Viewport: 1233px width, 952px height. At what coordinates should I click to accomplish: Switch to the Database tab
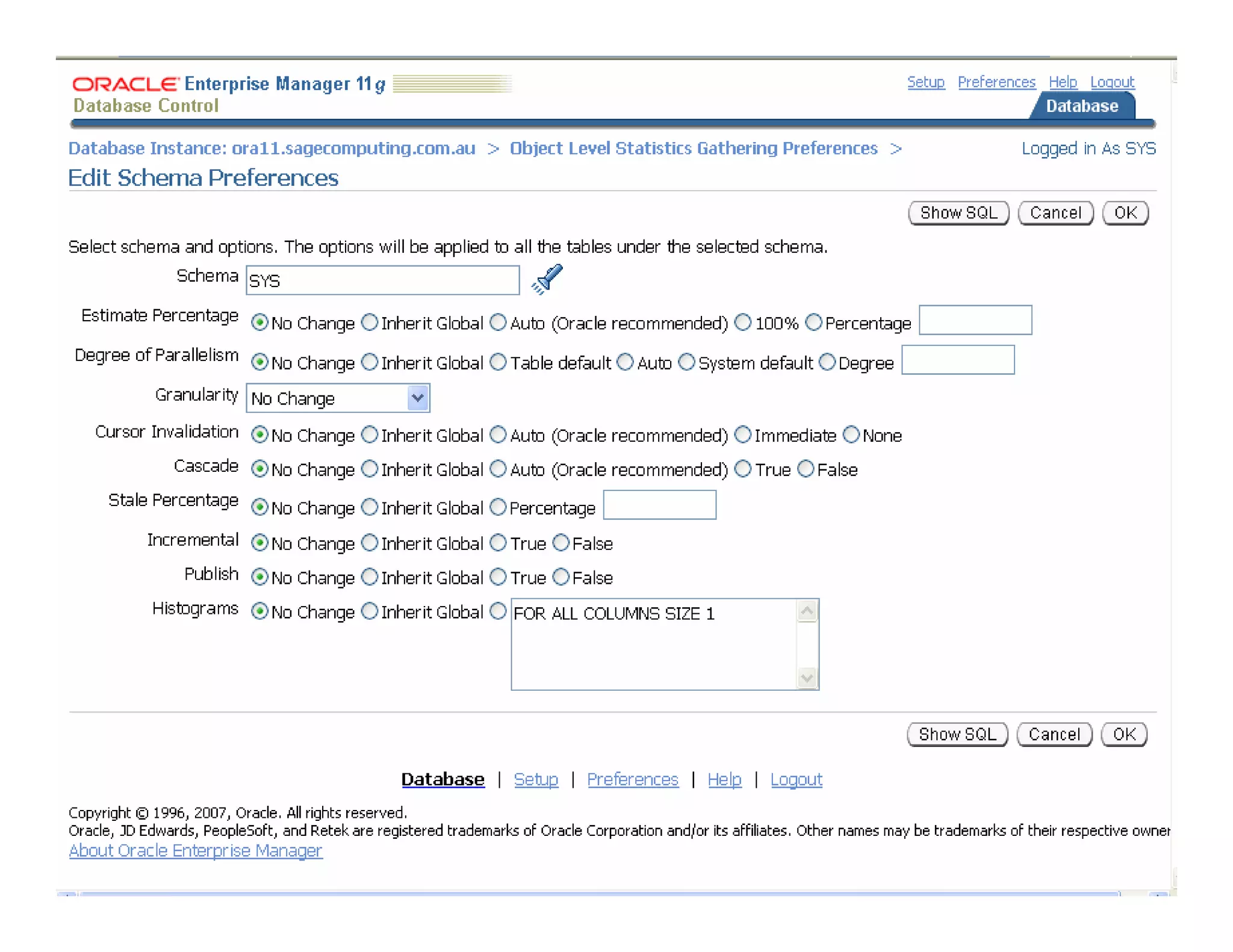point(1082,106)
